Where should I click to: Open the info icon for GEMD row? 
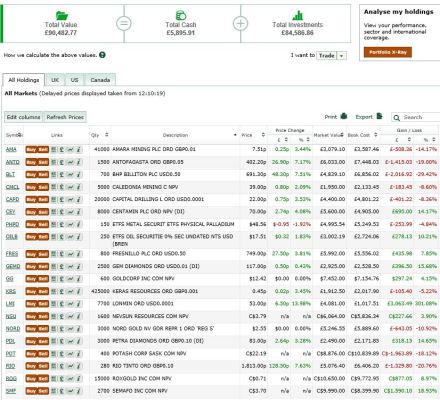pyautogui.click(x=78, y=266)
